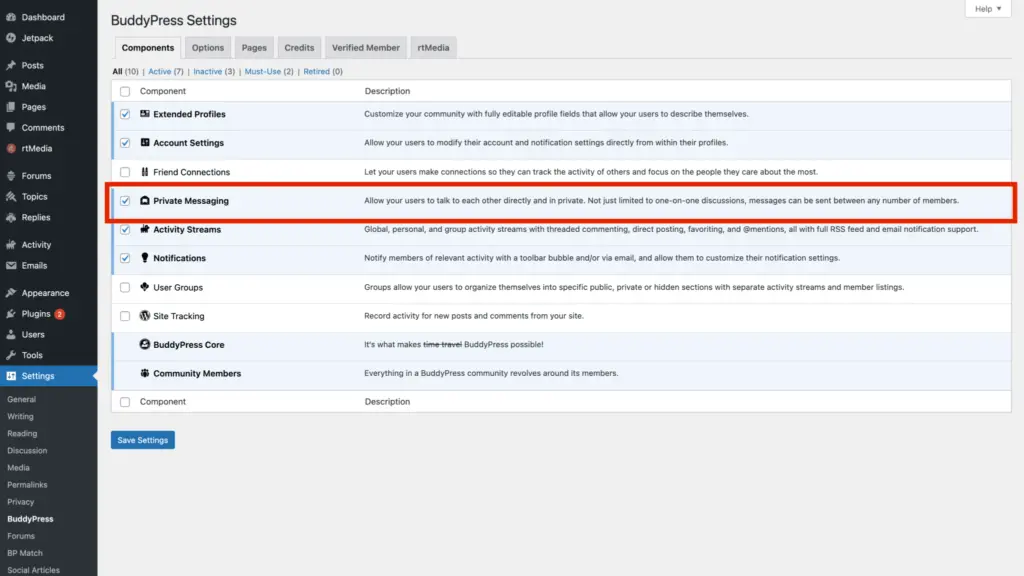Image resolution: width=1024 pixels, height=576 pixels.
Task: Click the Appearance brush icon
Action: tap(11, 294)
